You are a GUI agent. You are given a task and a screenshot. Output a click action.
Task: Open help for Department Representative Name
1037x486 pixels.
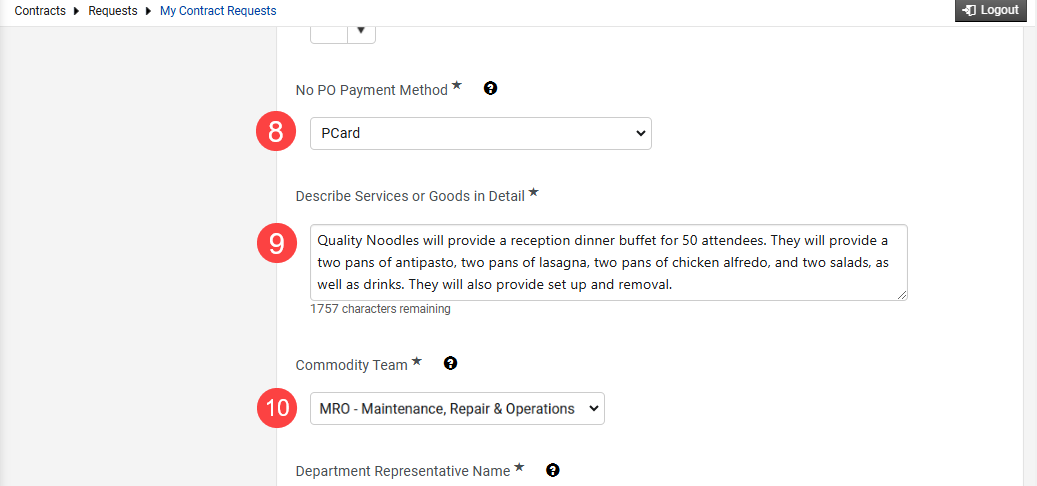[553, 470]
